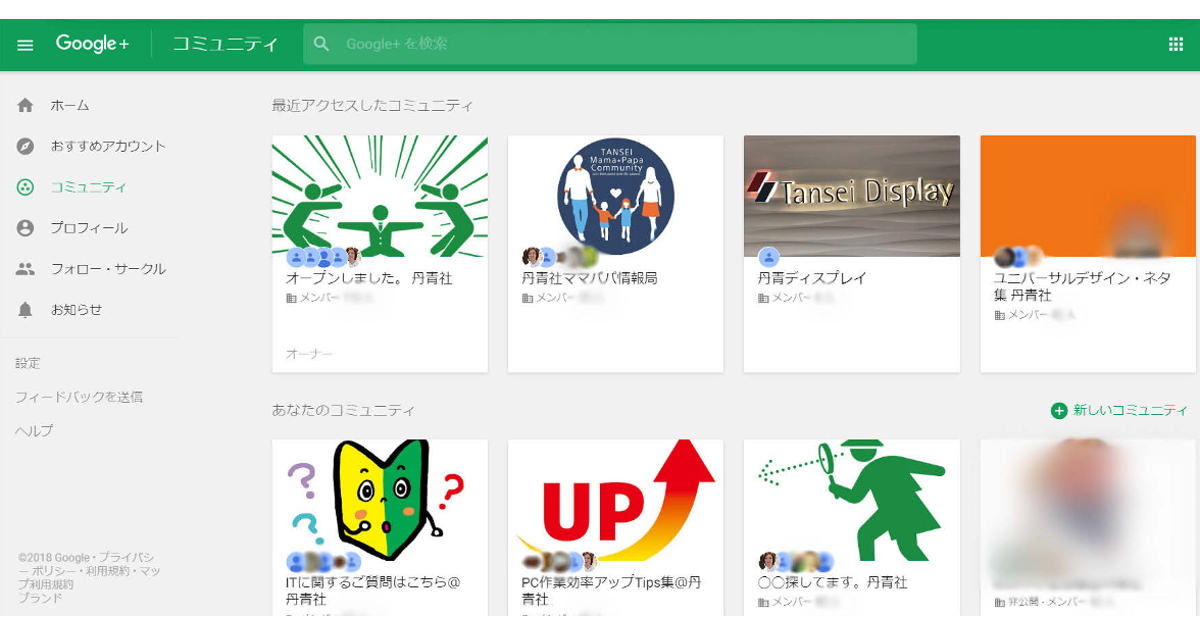The image size is (1200, 630).
Task: Create 新しいコミュニティ
Action: coord(1119,411)
